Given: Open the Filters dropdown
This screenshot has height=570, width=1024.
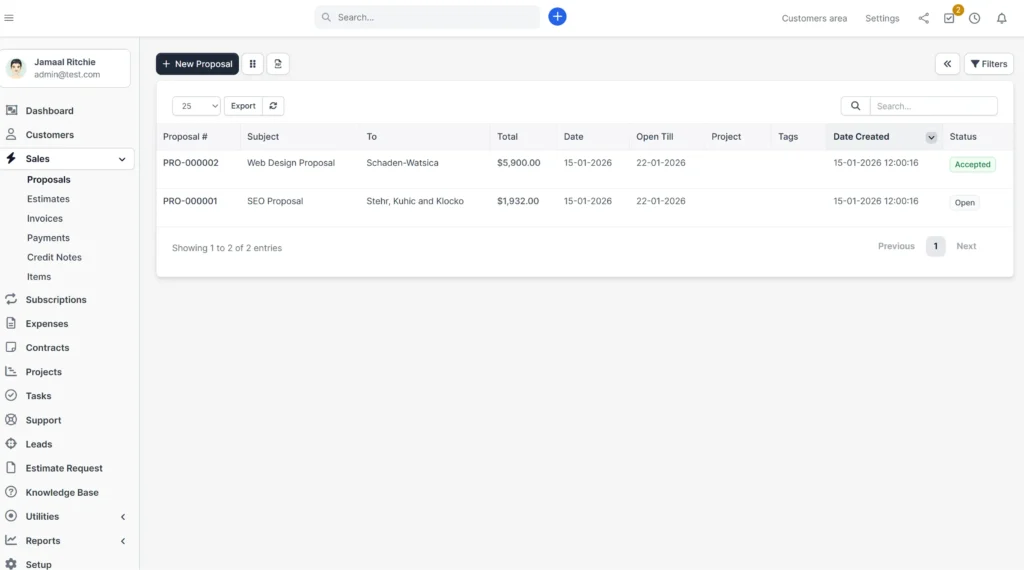Looking at the screenshot, I should click(989, 64).
